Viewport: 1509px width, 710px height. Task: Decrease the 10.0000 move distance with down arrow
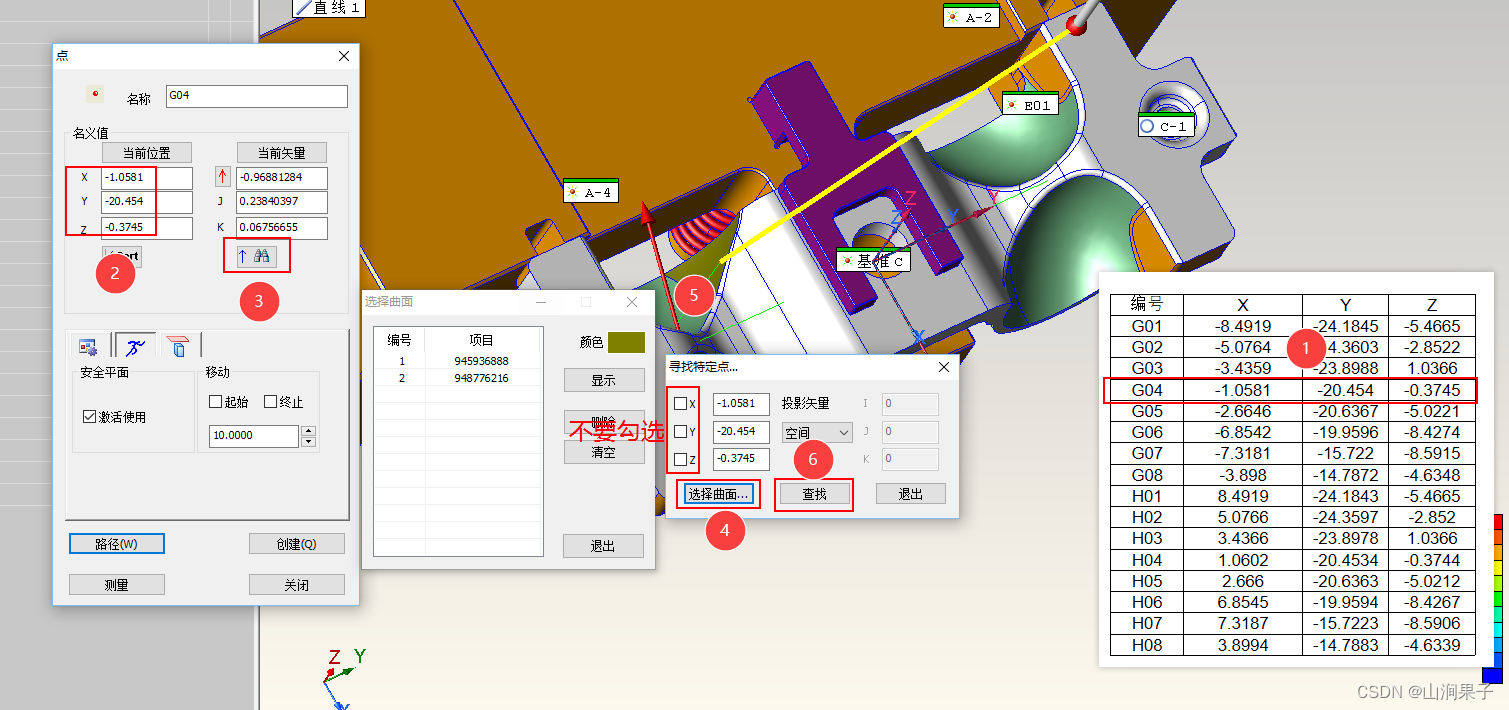click(x=309, y=441)
